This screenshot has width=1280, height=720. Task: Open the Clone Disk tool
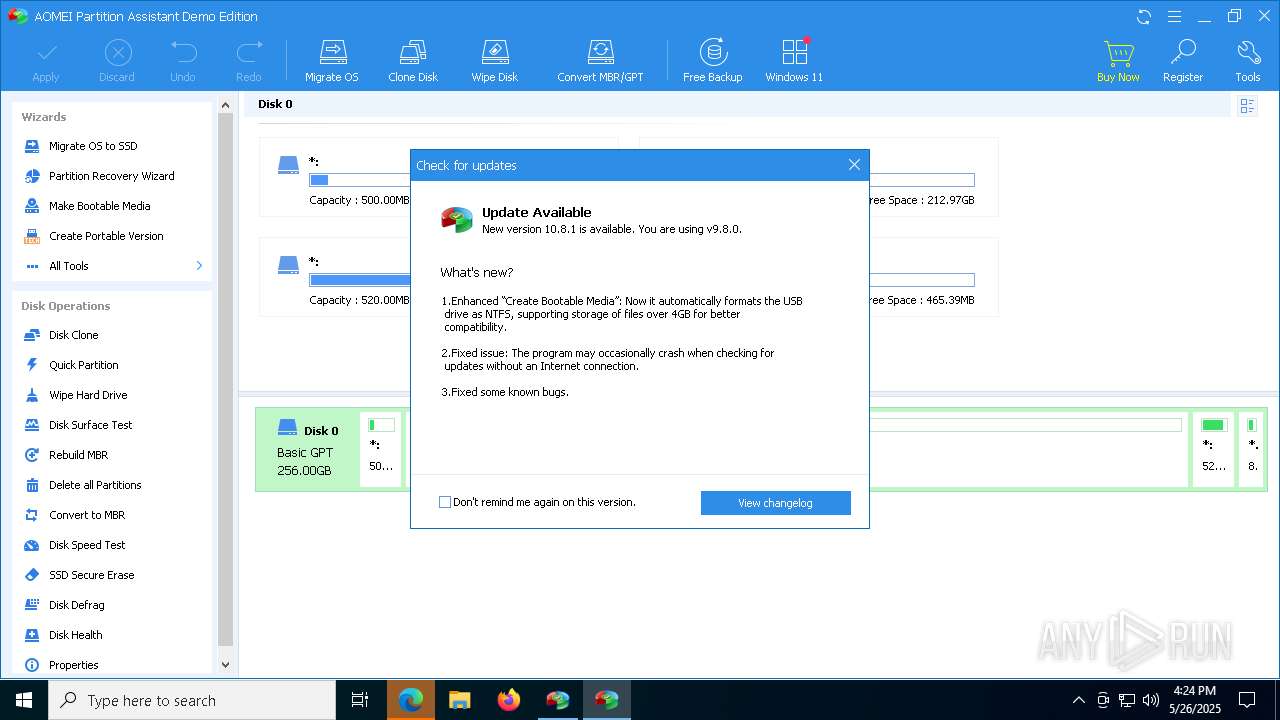(x=413, y=61)
